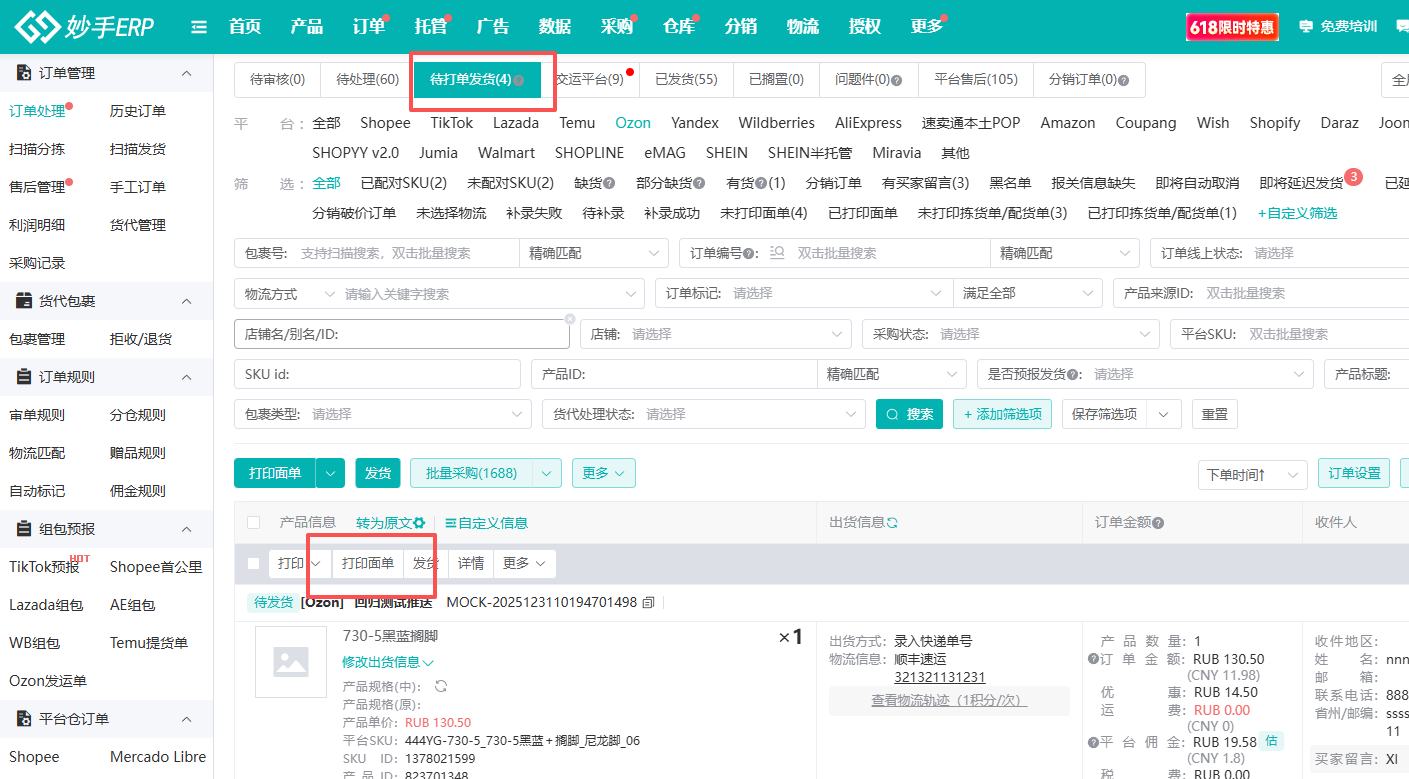Viewport: 1409px width, 779px height.
Task: Click 订单管理 section icon in sidebar
Action: [24, 73]
